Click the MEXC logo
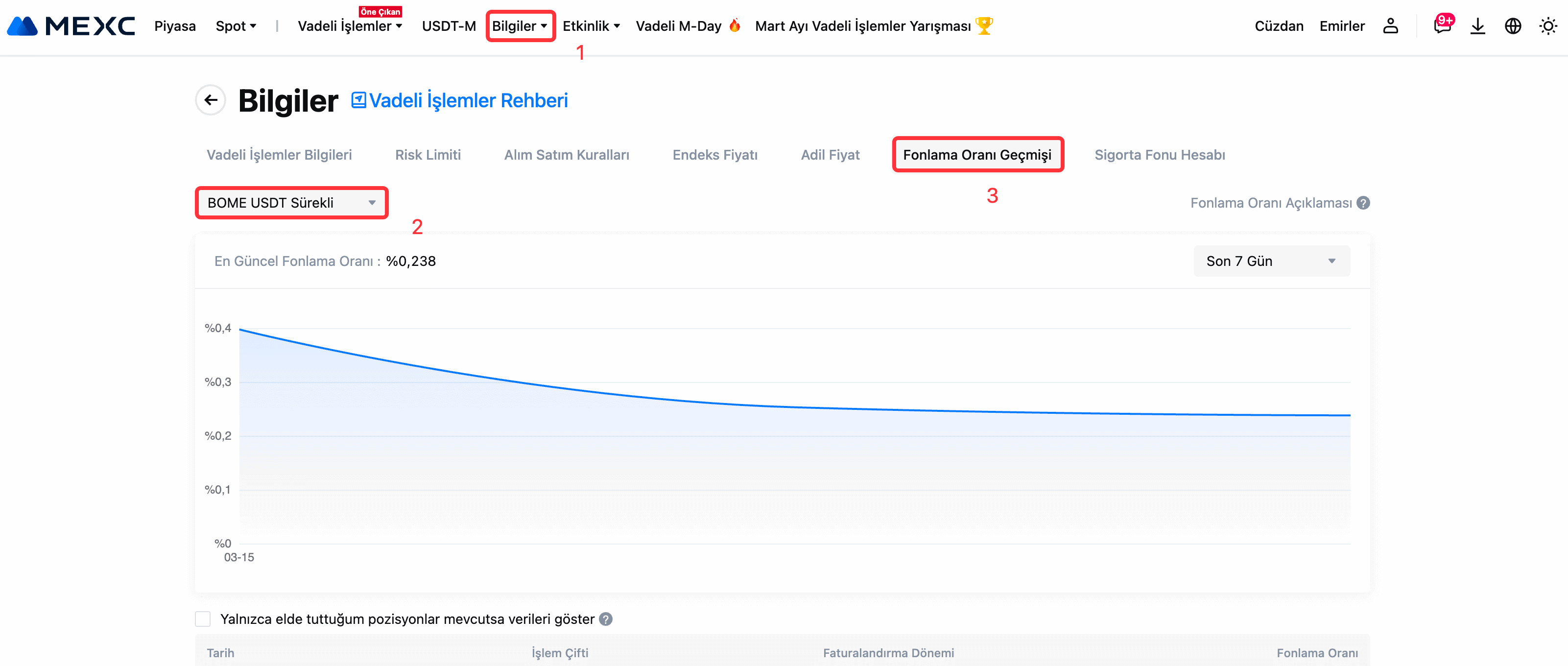1568x666 pixels. [71, 25]
